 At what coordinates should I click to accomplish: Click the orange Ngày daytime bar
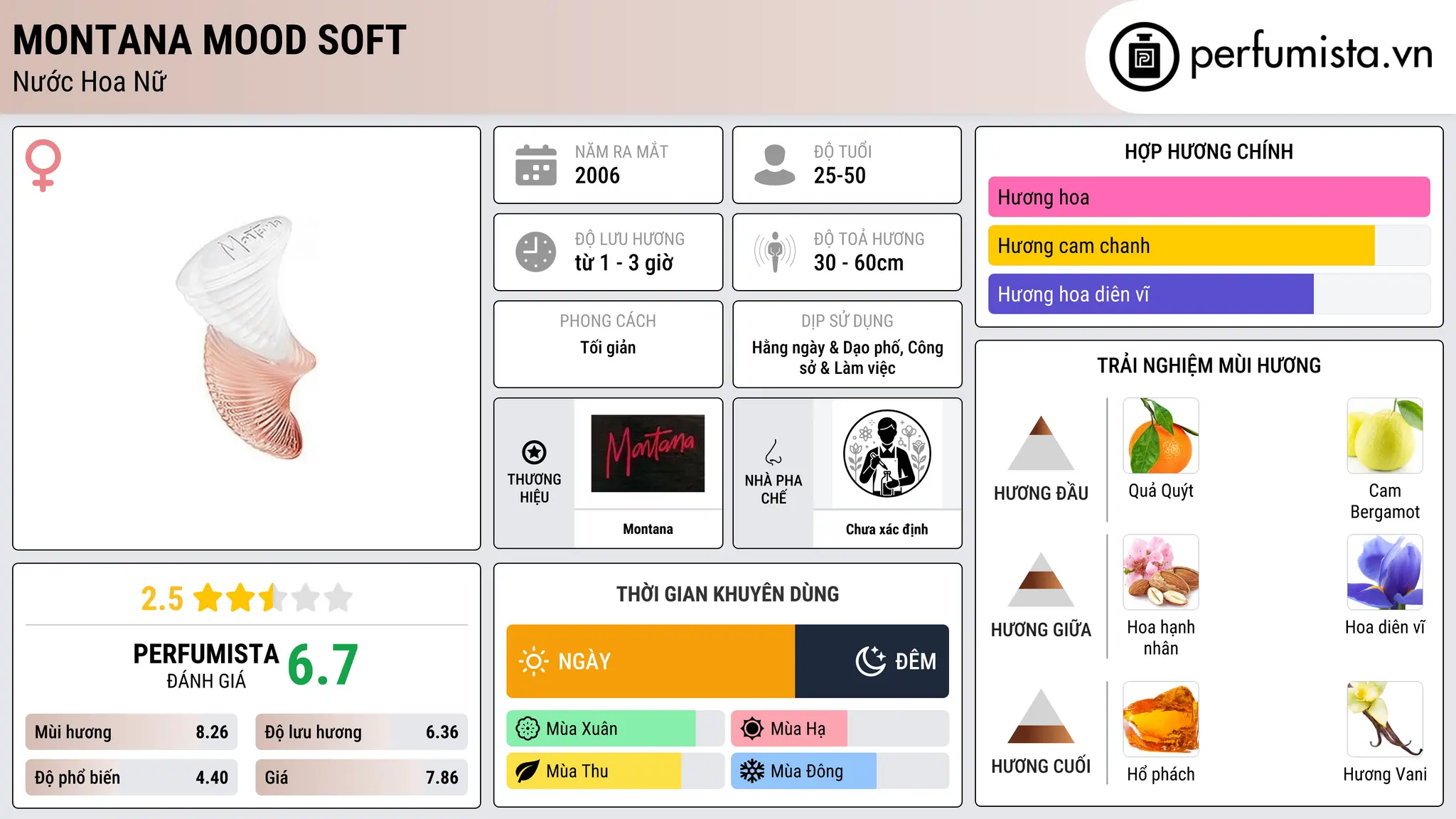pos(651,661)
